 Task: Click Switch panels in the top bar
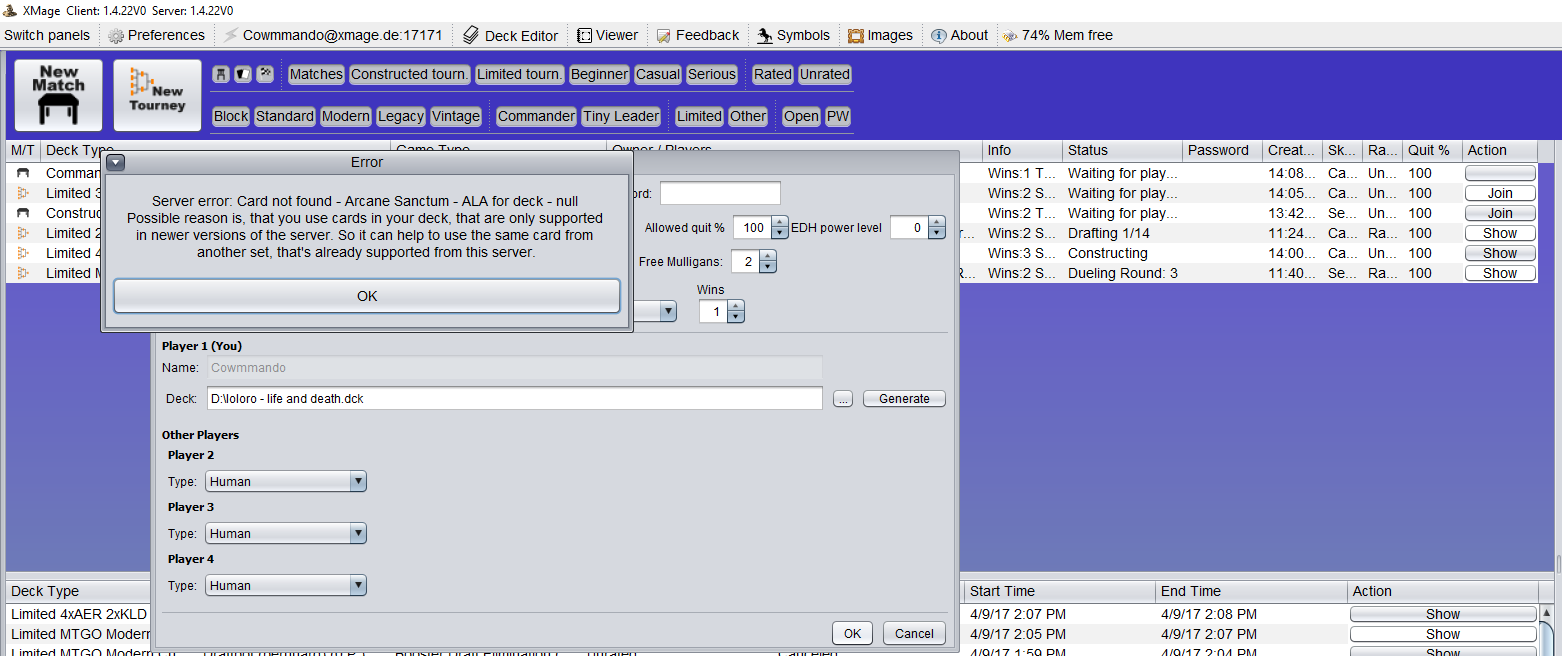click(47, 35)
